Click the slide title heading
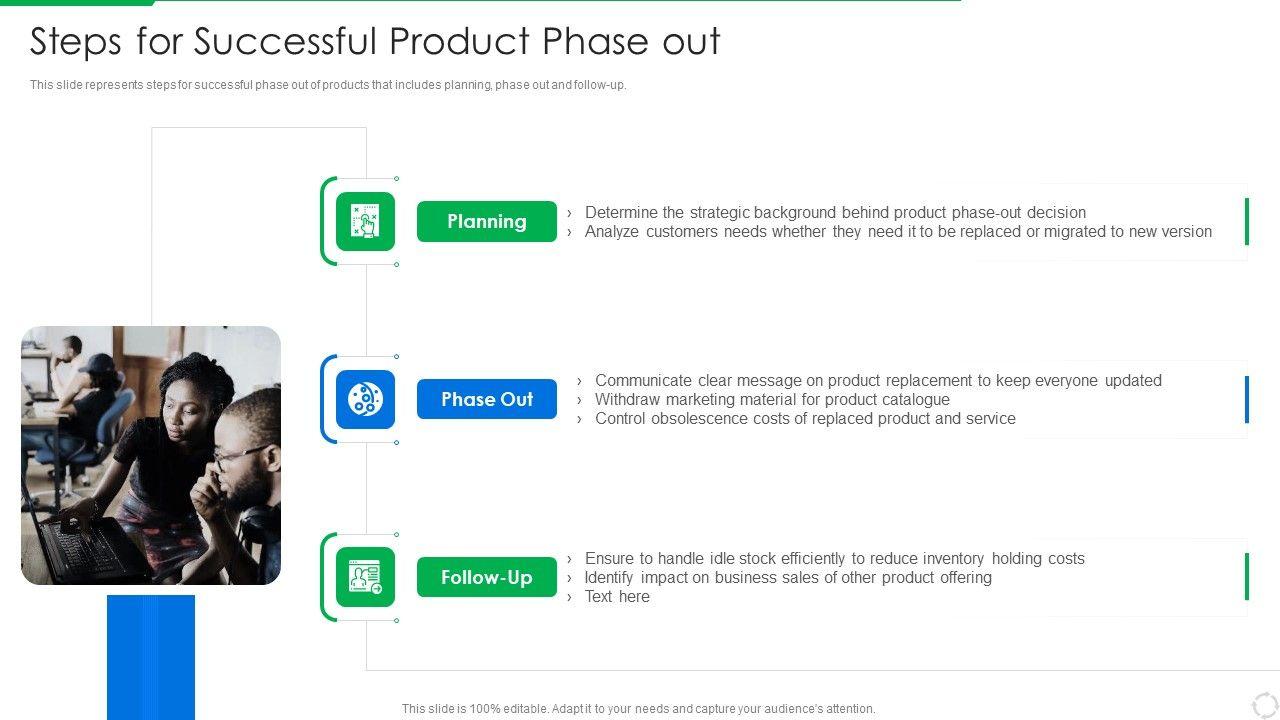The image size is (1280, 720). (x=375, y=42)
